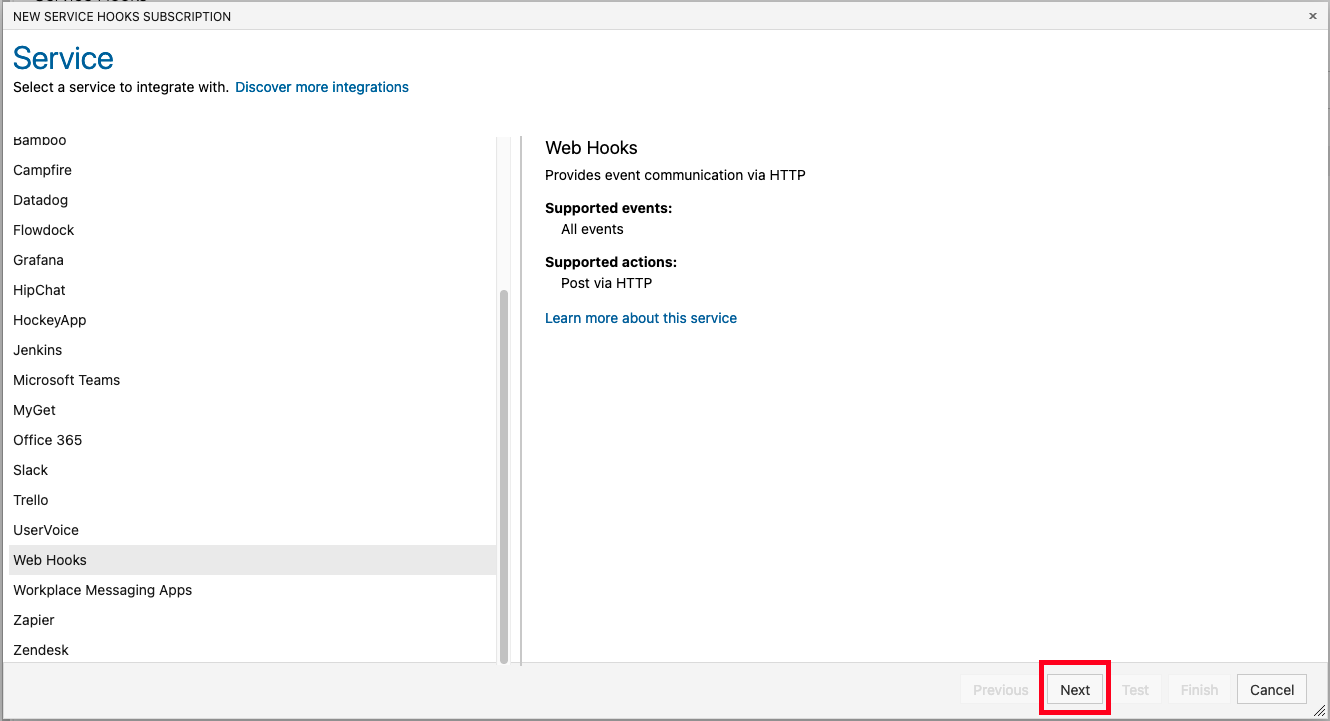Click the service list vertical scrollbar
The image size is (1330, 721).
tap(504, 476)
